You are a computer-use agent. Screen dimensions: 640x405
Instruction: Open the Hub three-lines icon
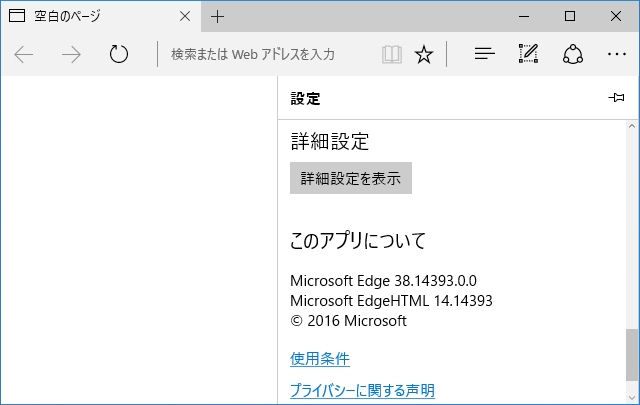484,53
